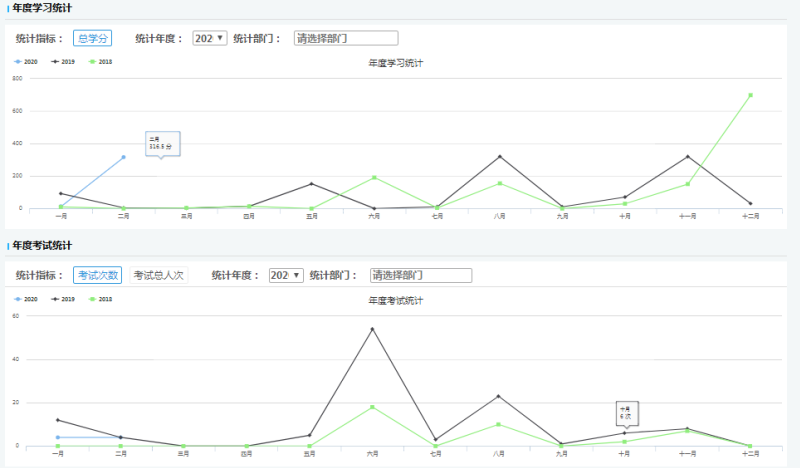Viewport: 800px width, 468px height.
Task: Click the 2020 February point in the study chart
Action: (x=123, y=157)
